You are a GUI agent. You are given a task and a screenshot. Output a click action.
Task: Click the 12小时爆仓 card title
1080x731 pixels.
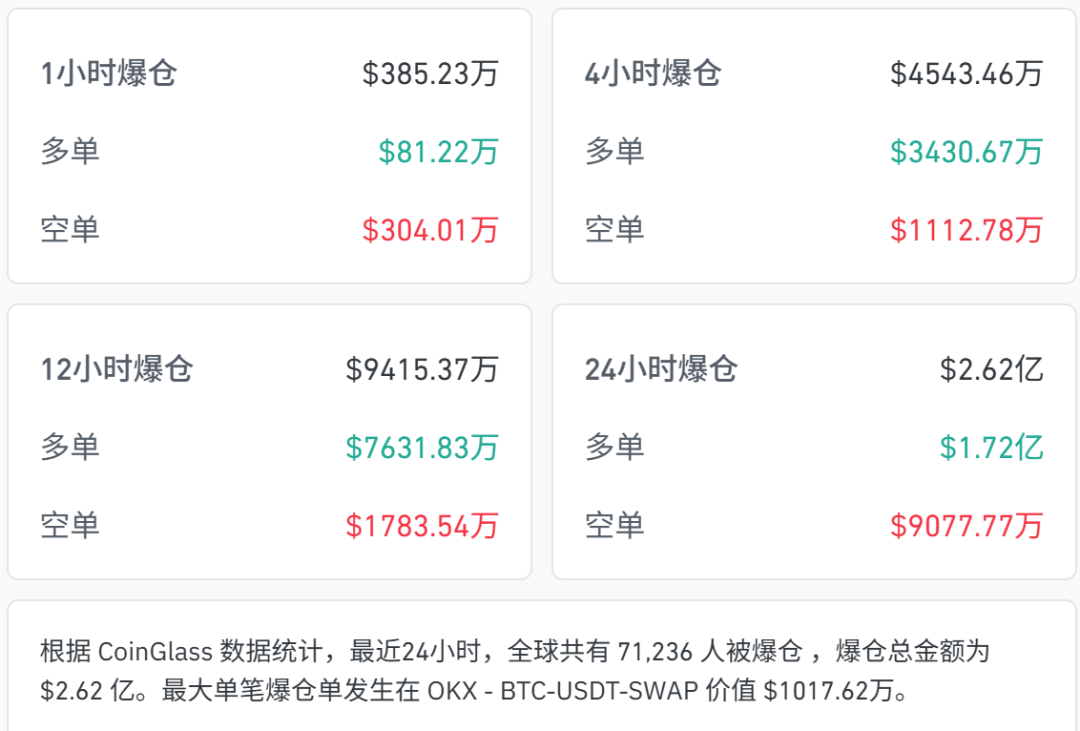click(117, 369)
